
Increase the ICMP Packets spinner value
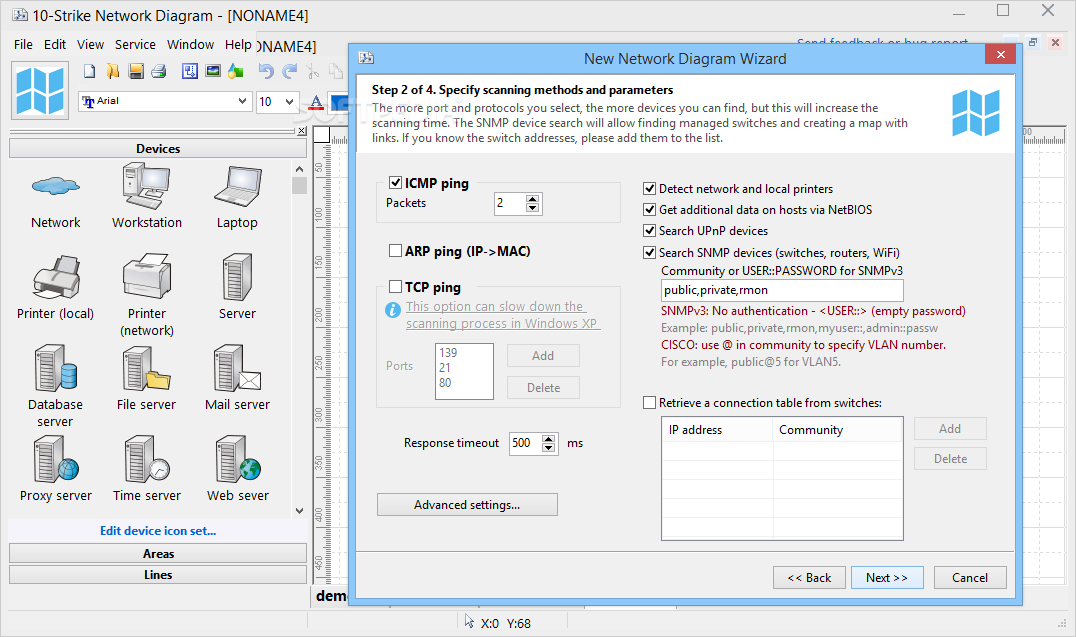click(533, 199)
